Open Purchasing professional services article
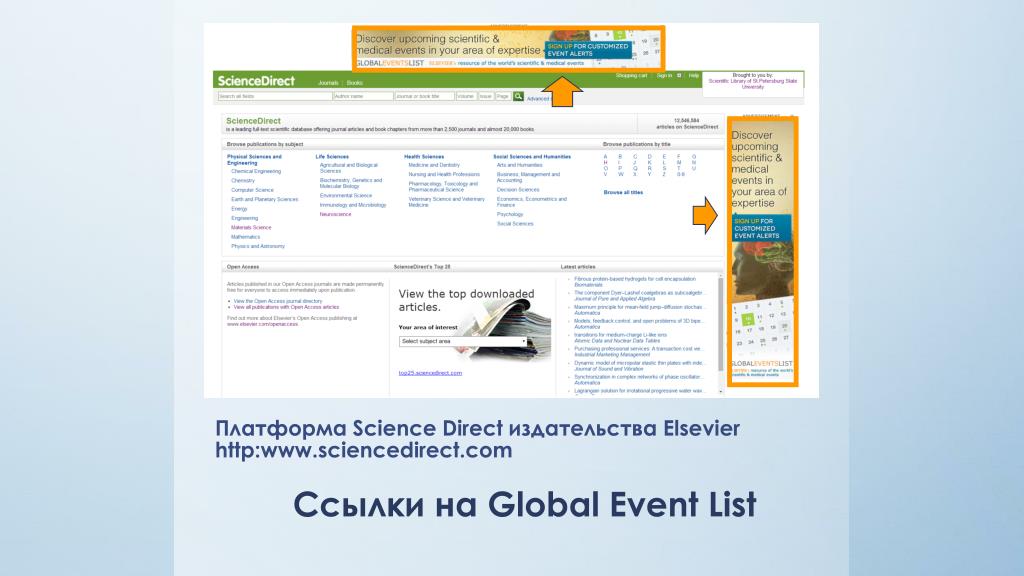 [637, 349]
